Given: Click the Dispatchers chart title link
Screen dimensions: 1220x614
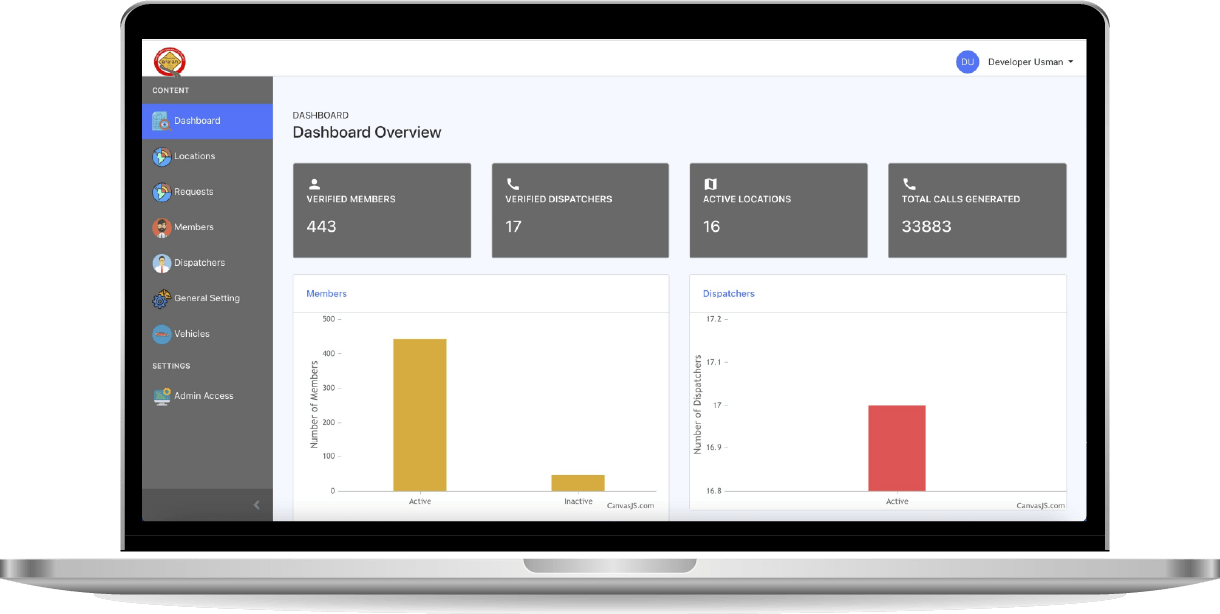Looking at the screenshot, I should coord(729,294).
